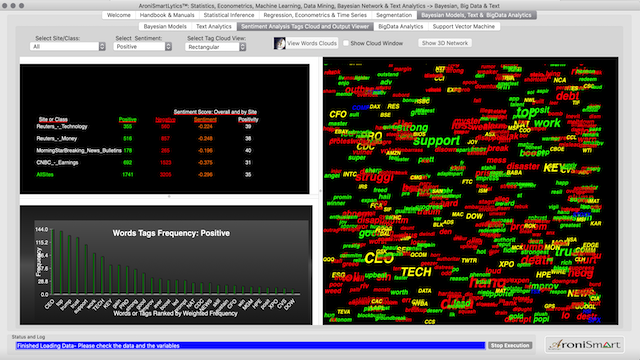Select Reuters_-_Technology row label

click(x=62, y=127)
